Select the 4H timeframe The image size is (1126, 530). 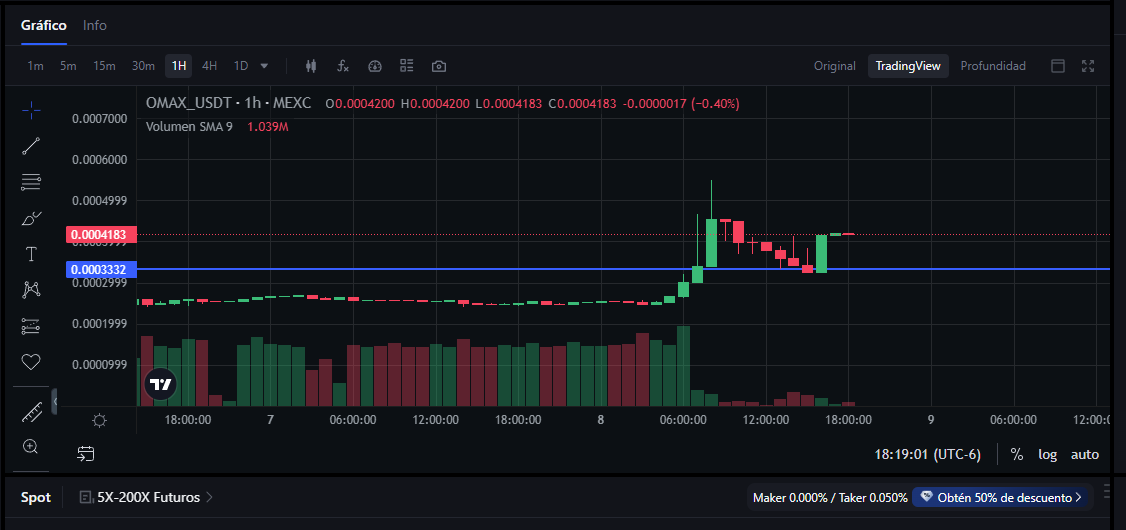209,66
